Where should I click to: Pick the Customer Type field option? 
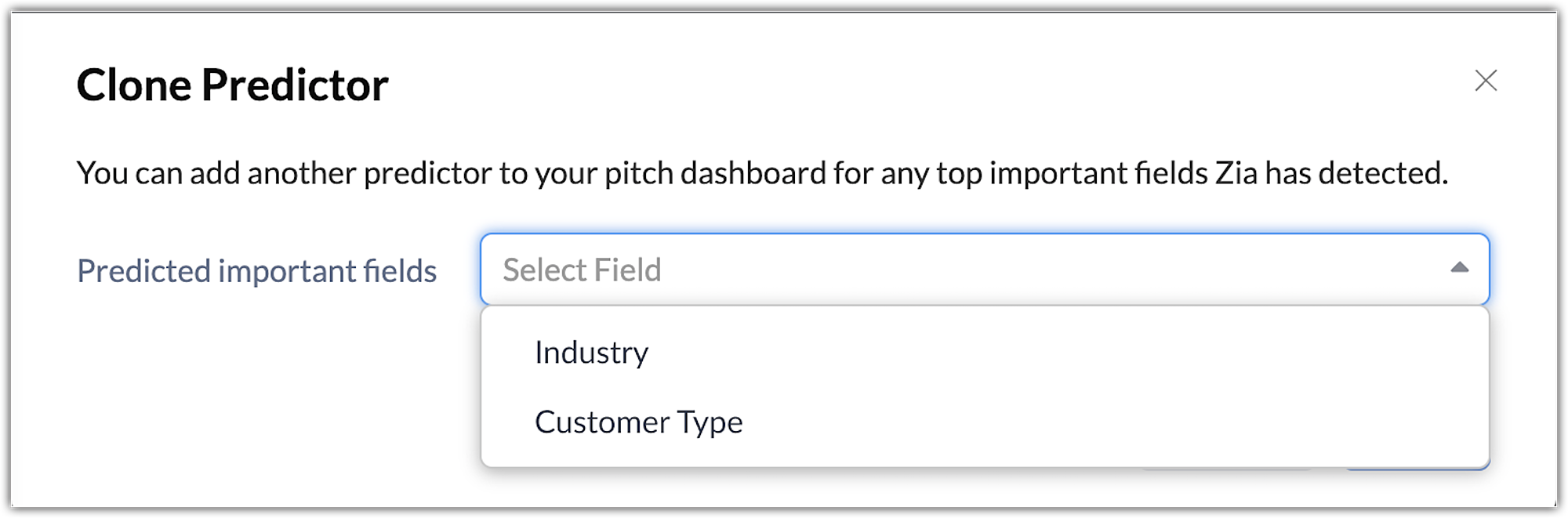click(638, 422)
